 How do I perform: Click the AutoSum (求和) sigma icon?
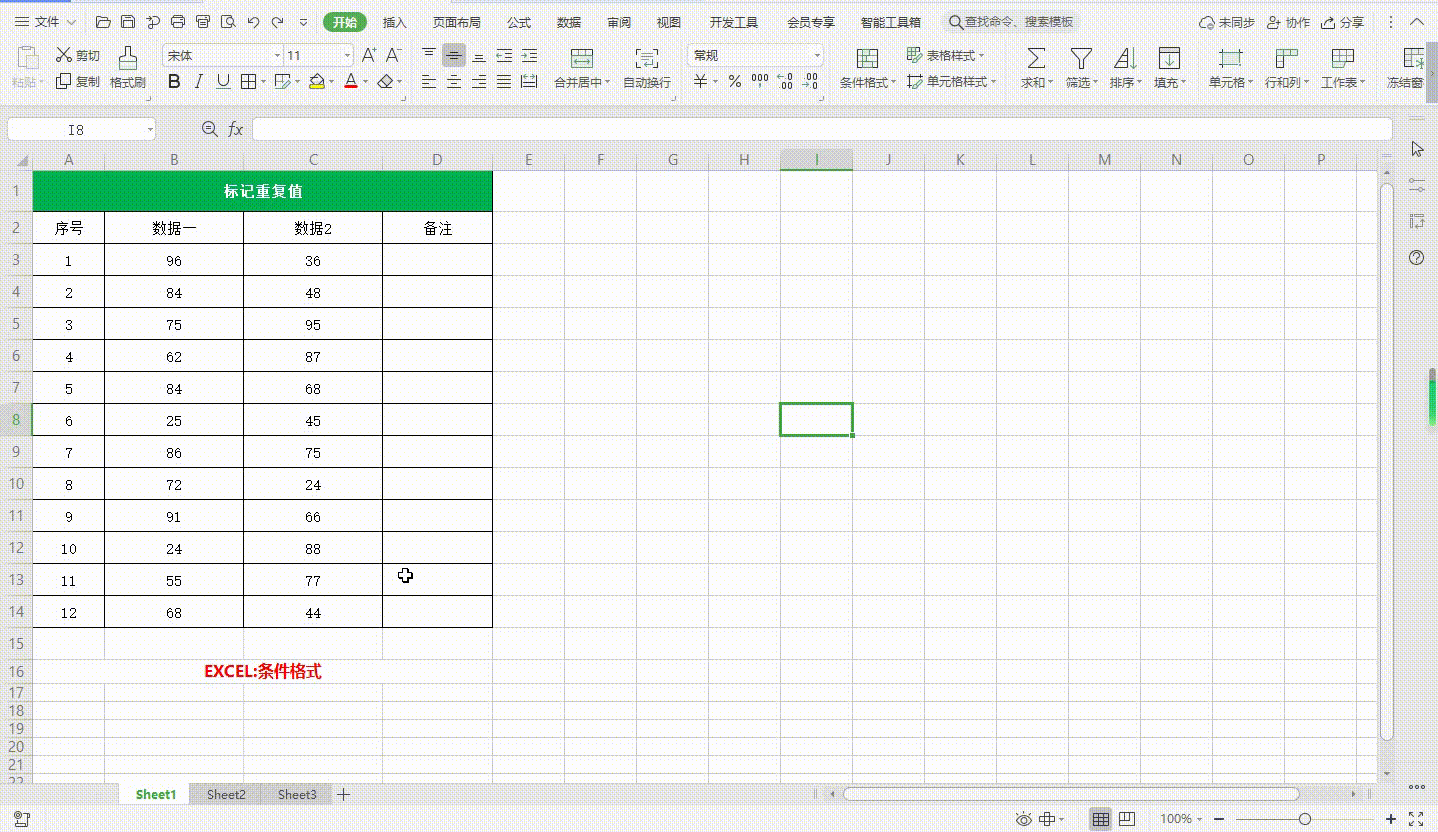1036,58
